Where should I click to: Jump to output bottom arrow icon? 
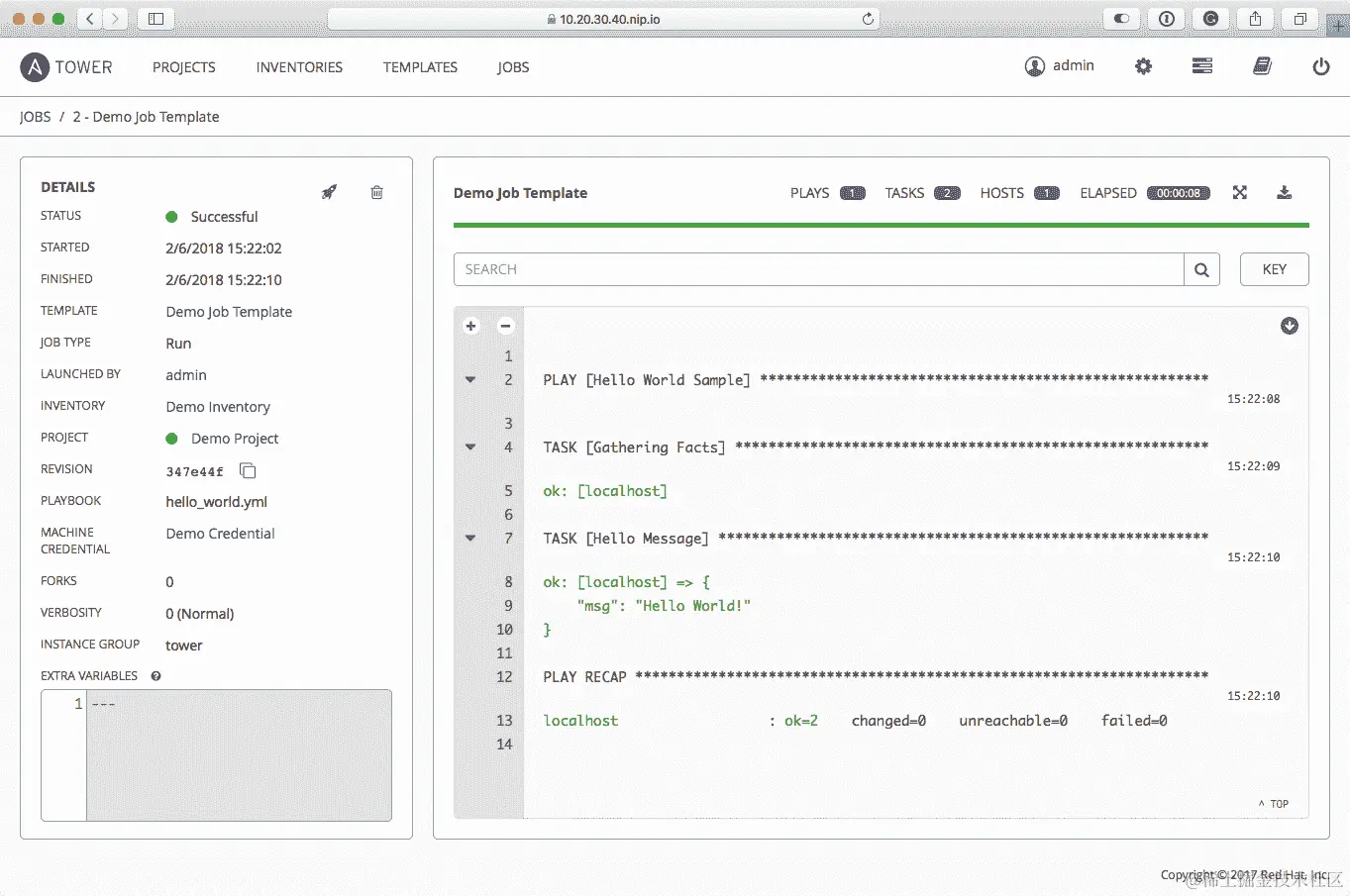pos(1289,326)
